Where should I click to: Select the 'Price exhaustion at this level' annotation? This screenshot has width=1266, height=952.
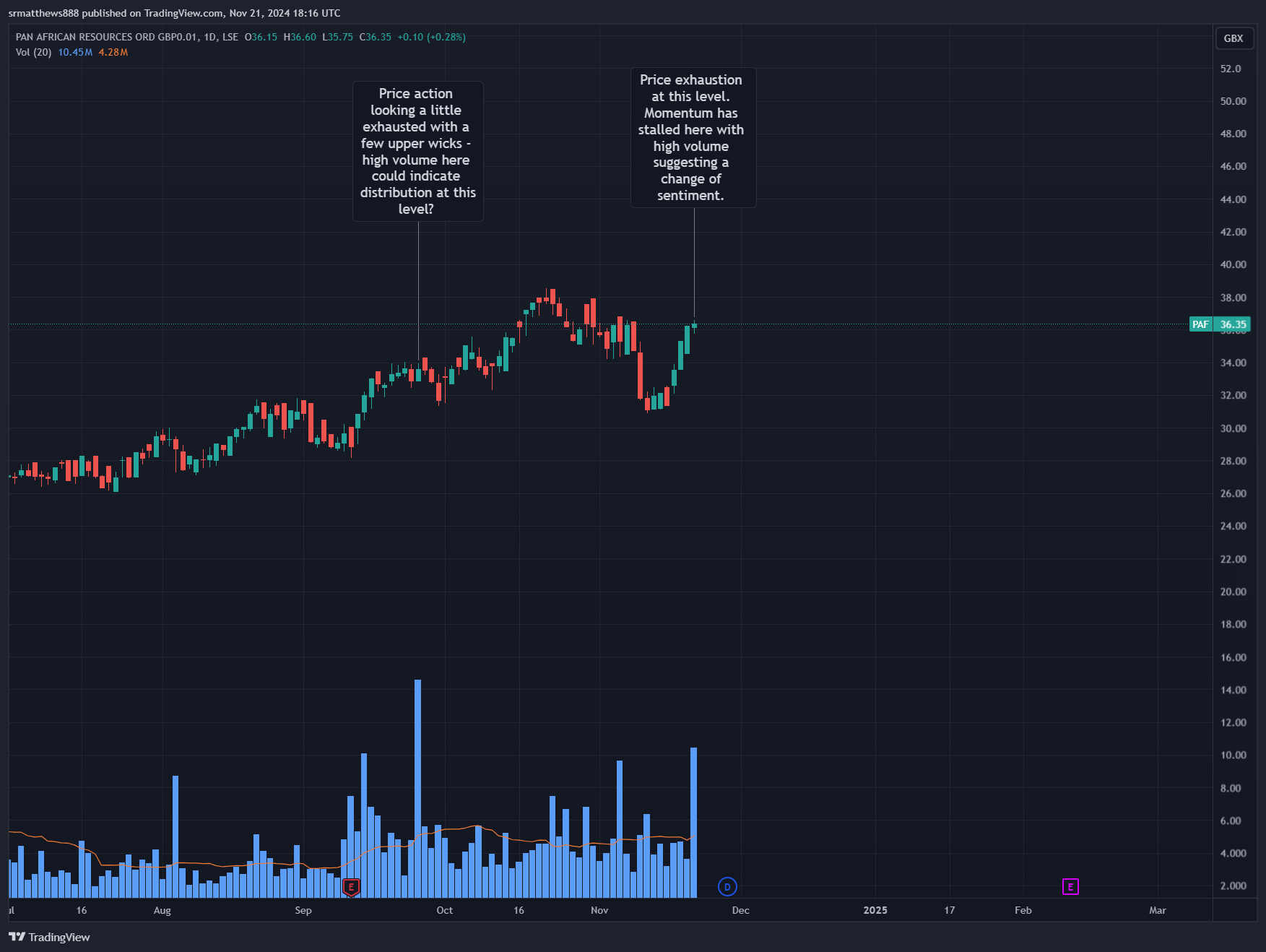point(693,137)
